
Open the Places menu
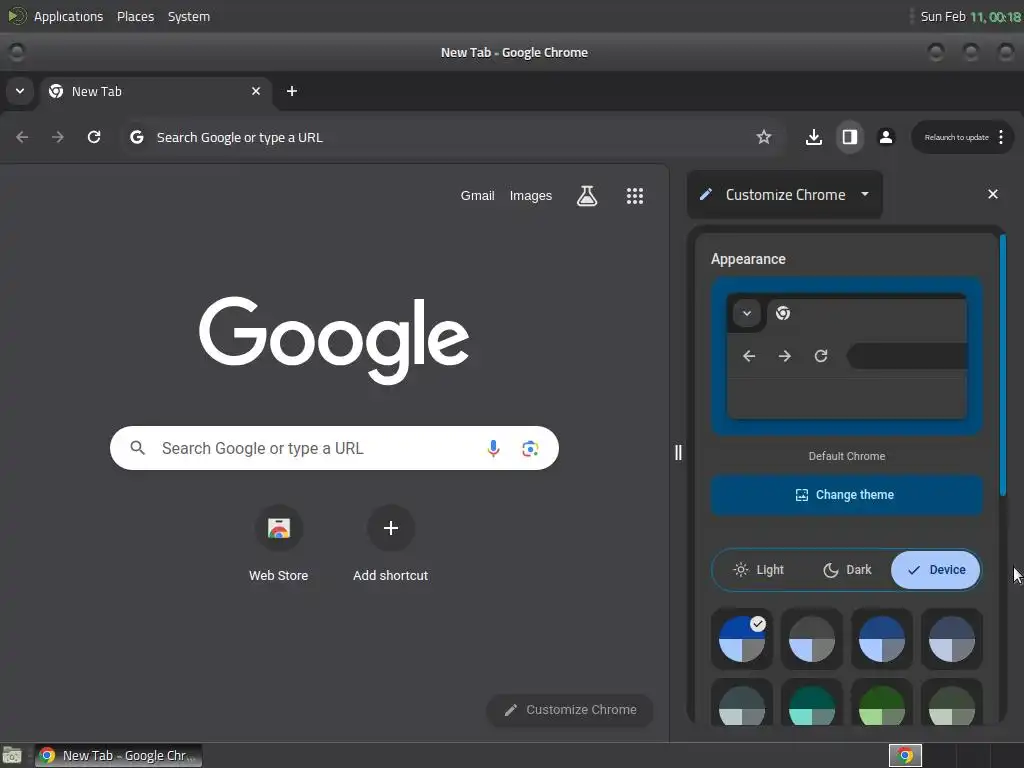(x=135, y=16)
